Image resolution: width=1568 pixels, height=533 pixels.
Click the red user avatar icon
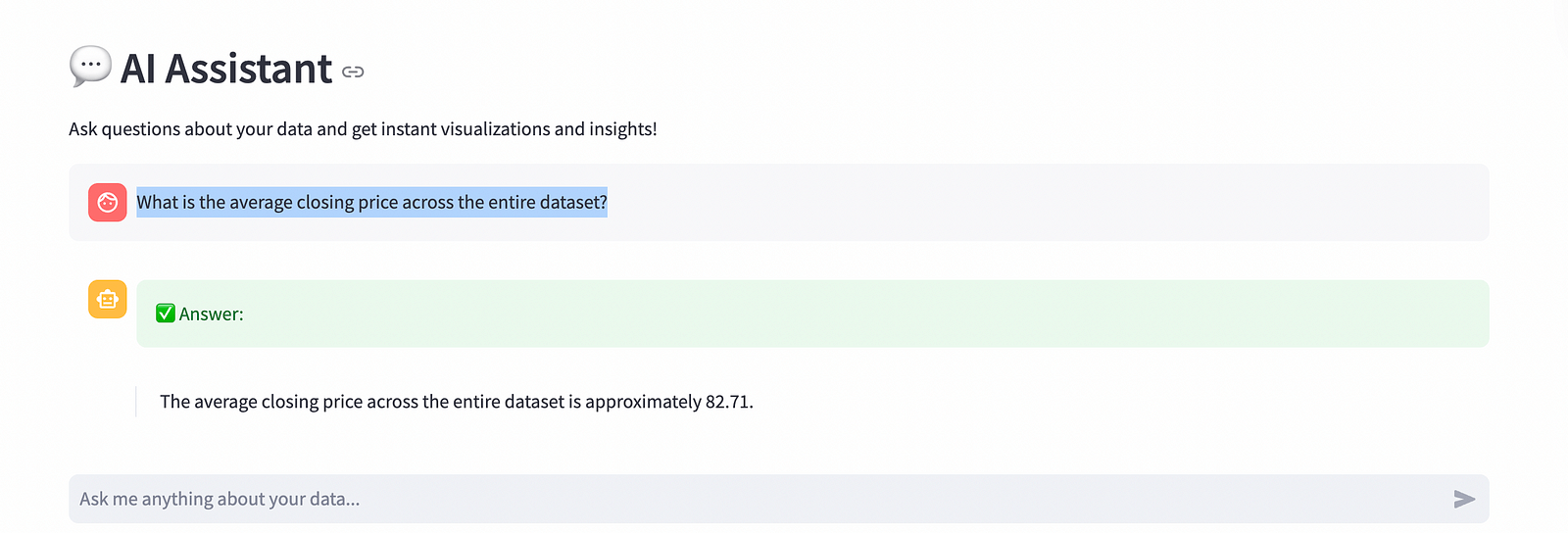(108, 202)
